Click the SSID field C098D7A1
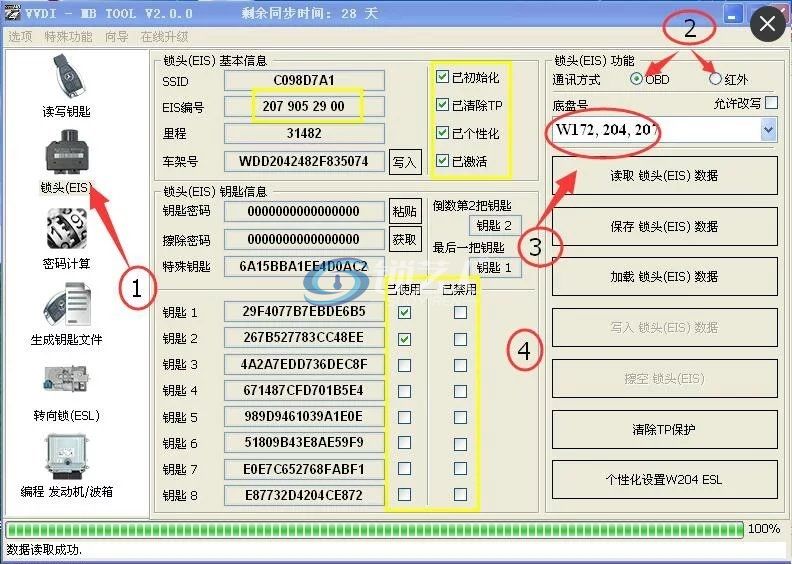Viewport: 792px width, 564px height. pos(304,80)
